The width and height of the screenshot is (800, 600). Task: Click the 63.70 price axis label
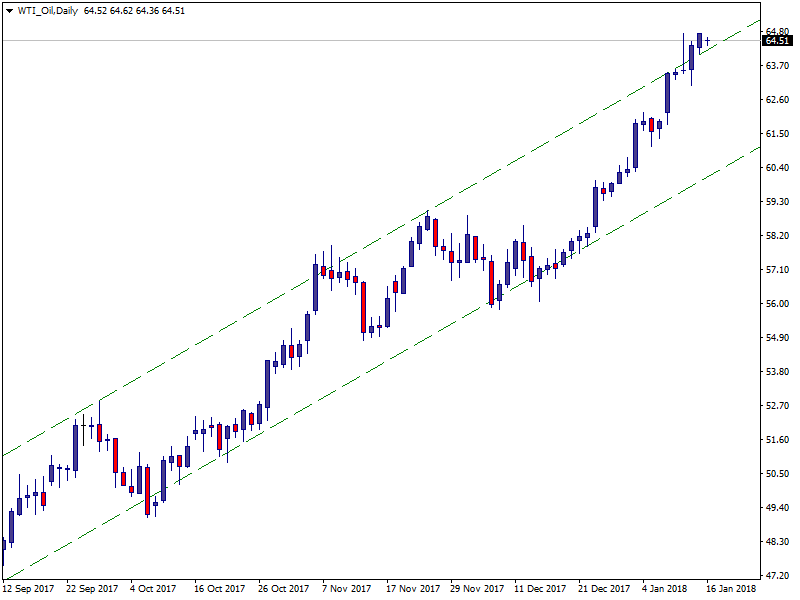click(779, 66)
